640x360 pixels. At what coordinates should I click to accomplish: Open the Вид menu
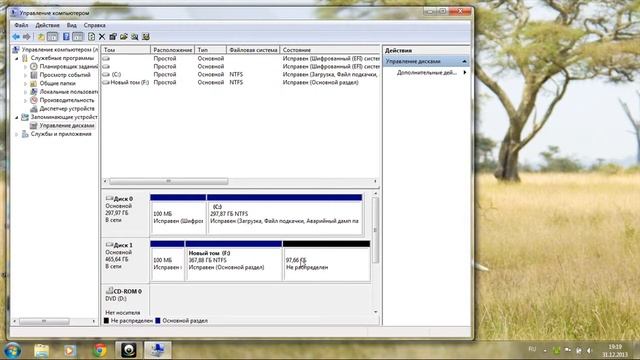point(72,25)
